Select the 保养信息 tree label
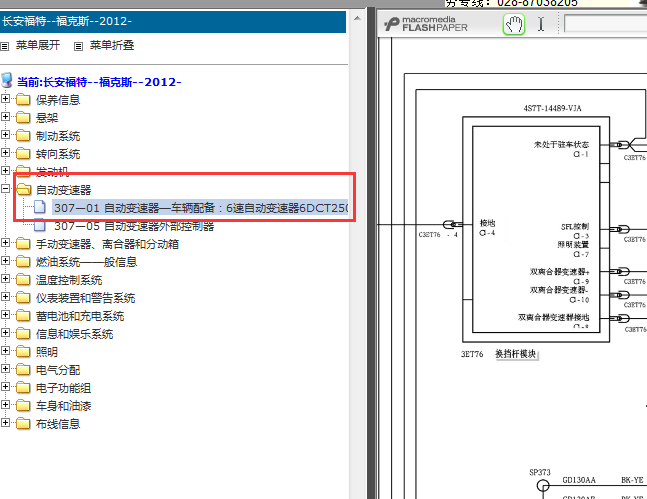The height and width of the screenshot is (499, 647). click(58, 100)
